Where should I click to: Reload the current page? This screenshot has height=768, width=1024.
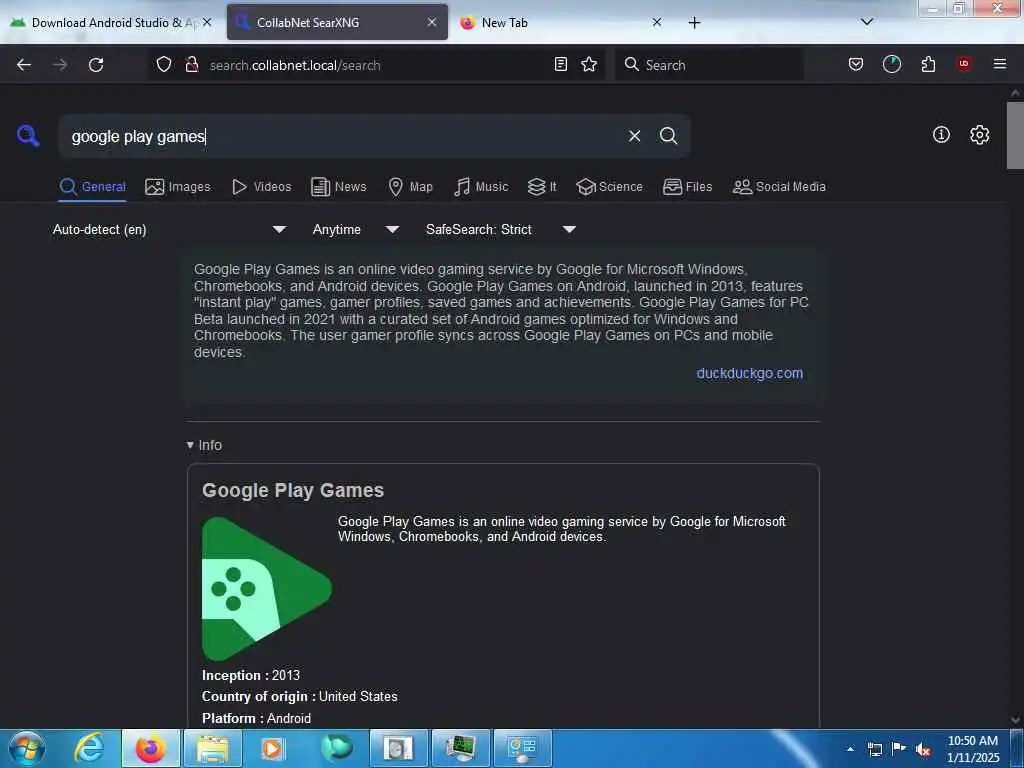click(96, 65)
